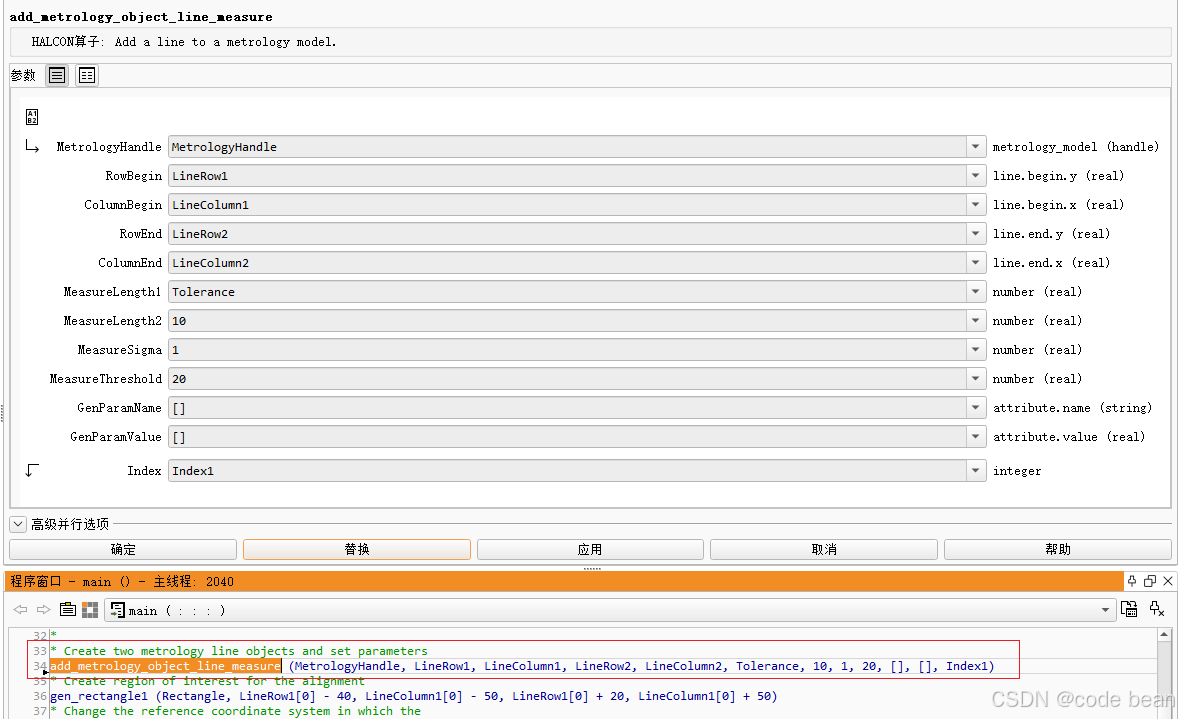Select the 参数 tab
The height and width of the screenshot is (719, 1179).
(22, 75)
